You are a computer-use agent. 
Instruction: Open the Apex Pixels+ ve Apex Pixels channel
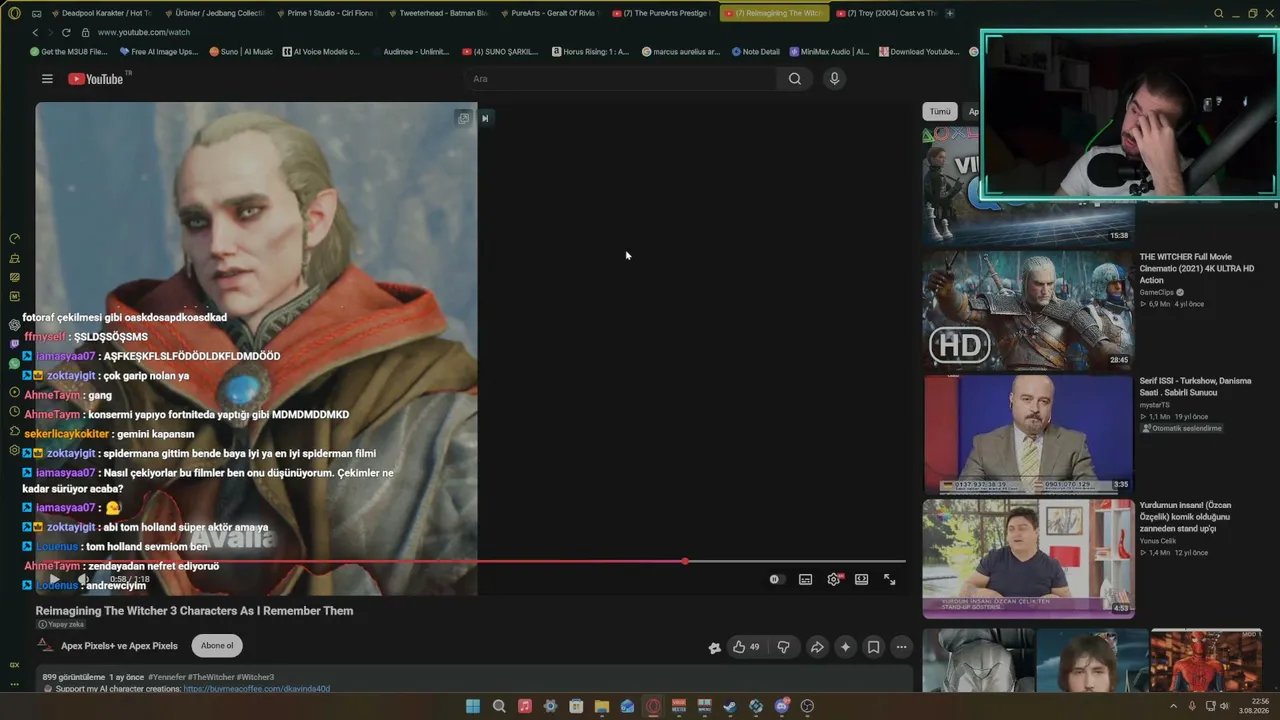click(x=119, y=646)
